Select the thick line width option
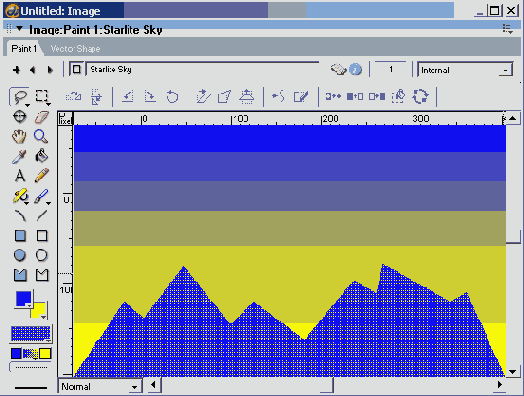This screenshot has width=524, height=396. click(x=31, y=388)
